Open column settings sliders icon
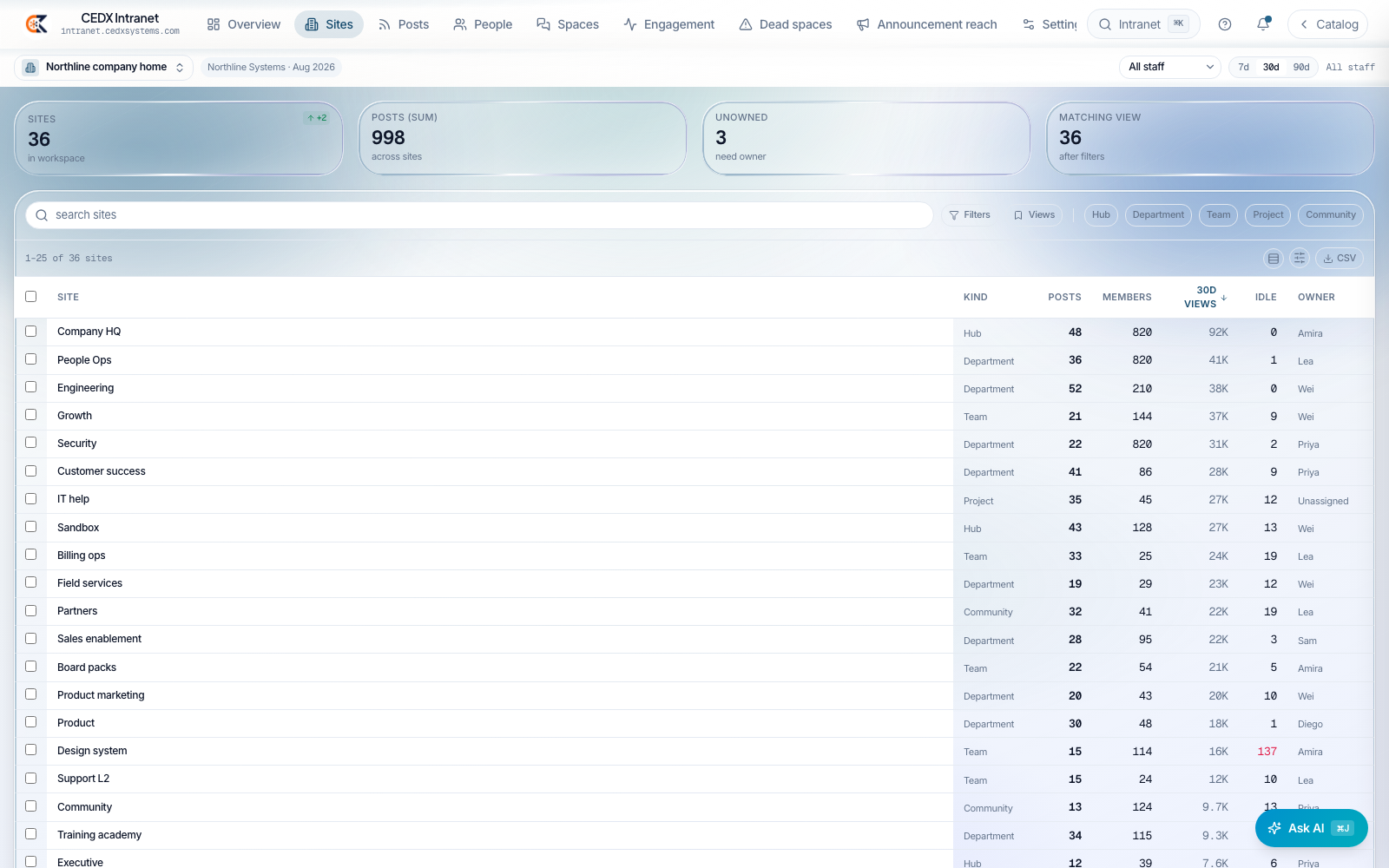1389x868 pixels. (1300, 258)
